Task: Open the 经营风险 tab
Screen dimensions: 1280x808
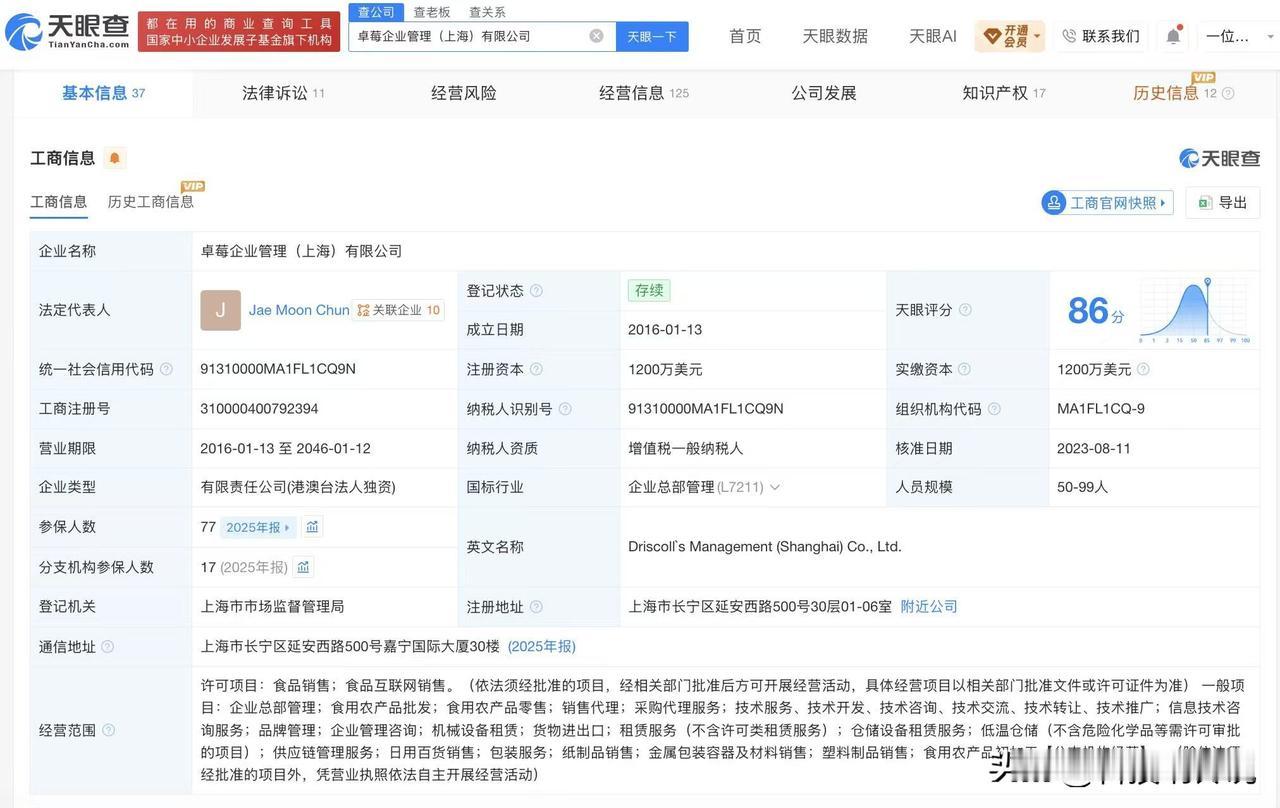Action: 464,93
